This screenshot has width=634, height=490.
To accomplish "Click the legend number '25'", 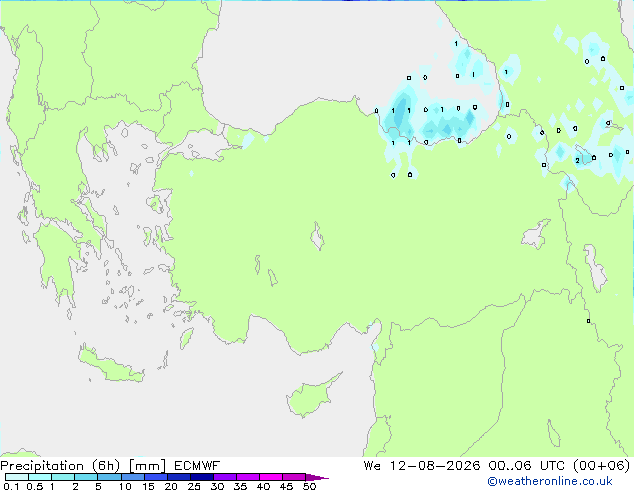I will pyautogui.click(x=194, y=486).
